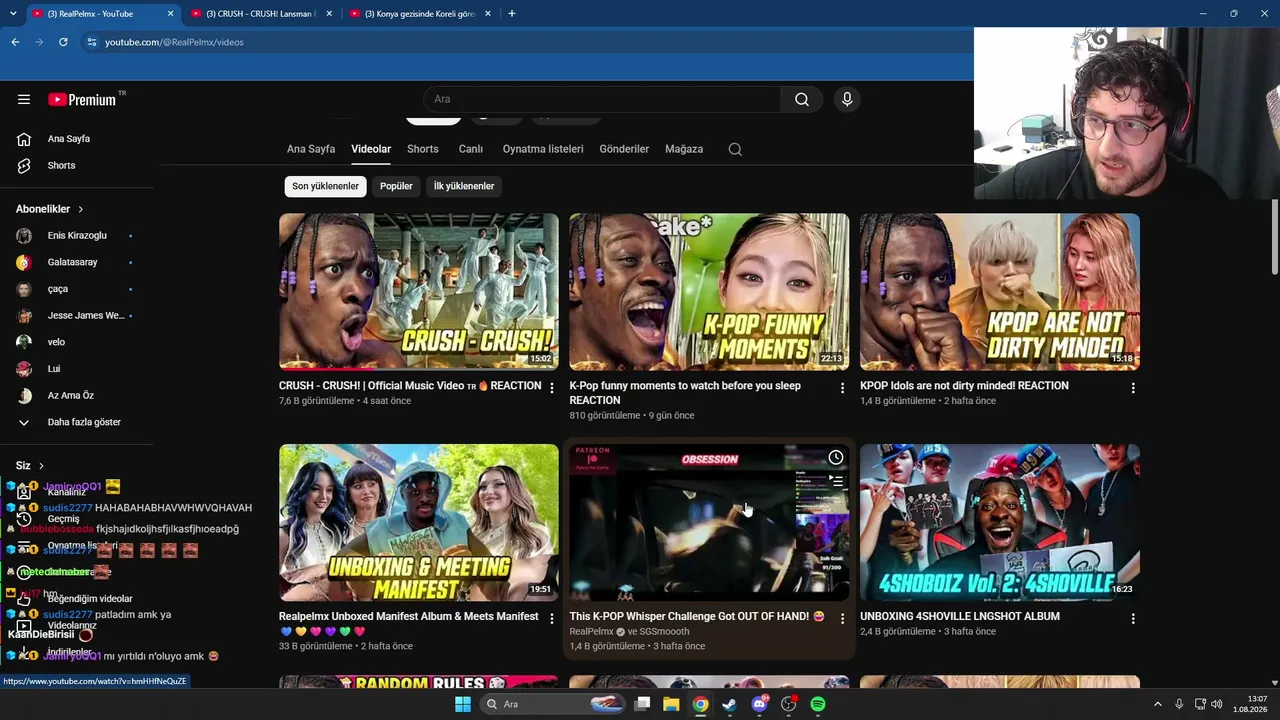Image resolution: width=1280 pixels, height=720 pixels.
Task: Sort videos by Popüler
Action: [x=396, y=186]
